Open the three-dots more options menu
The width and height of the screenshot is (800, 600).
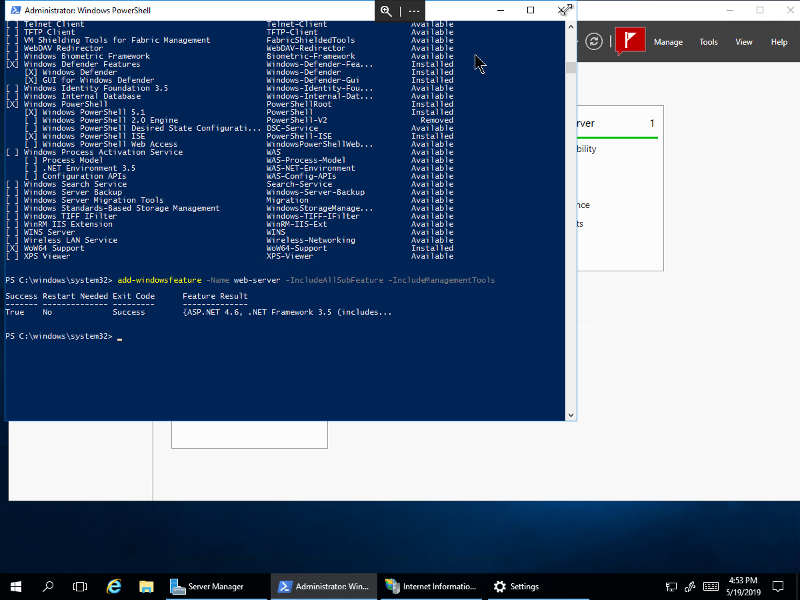414,11
